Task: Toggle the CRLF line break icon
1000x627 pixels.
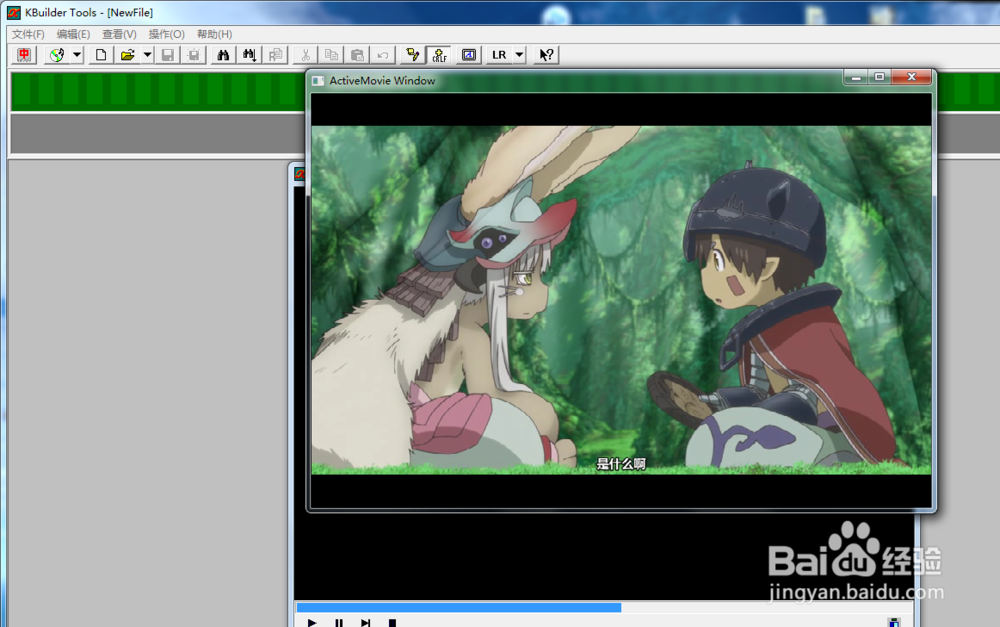Action: pyautogui.click(x=439, y=55)
